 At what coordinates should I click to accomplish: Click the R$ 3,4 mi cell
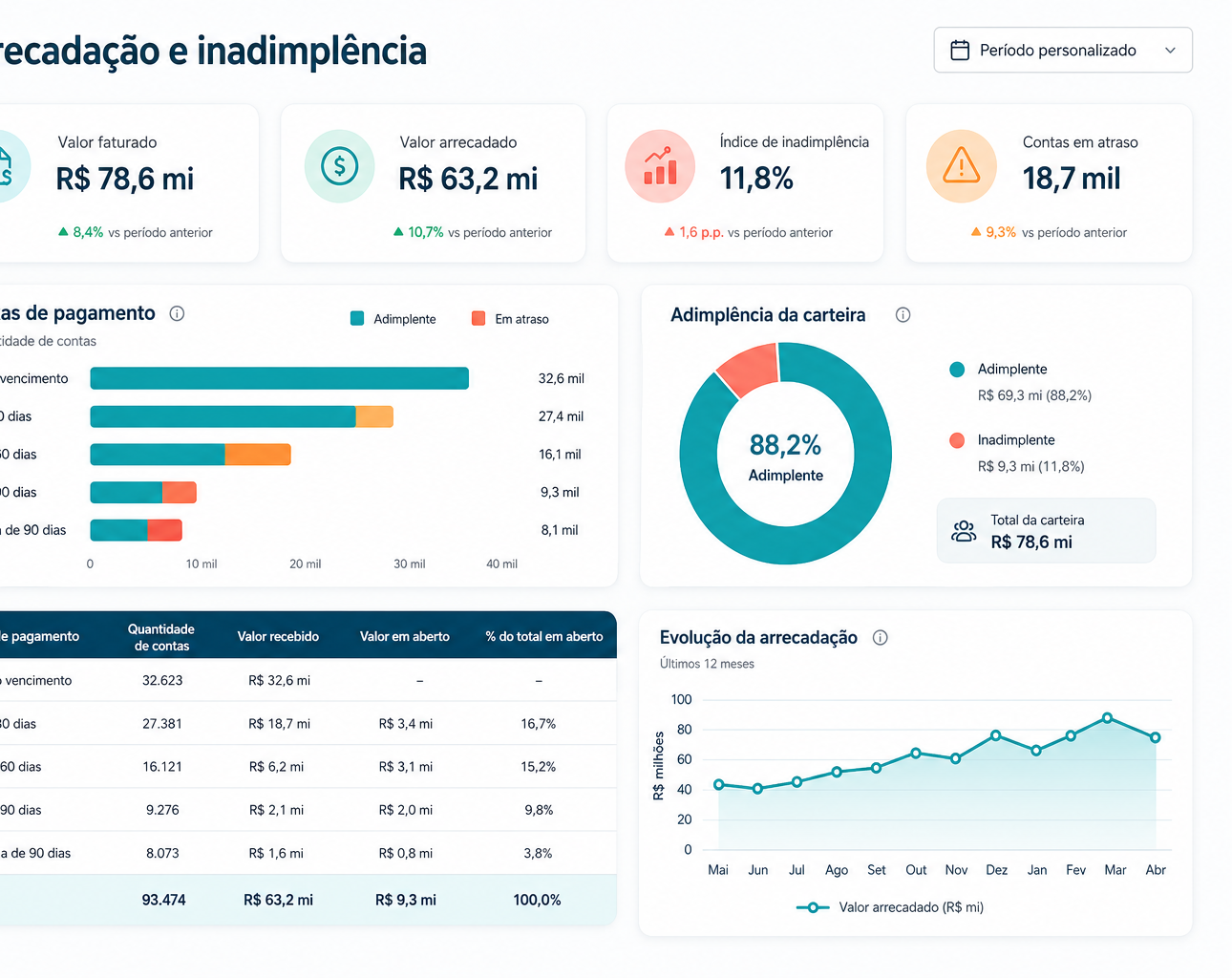(x=406, y=724)
